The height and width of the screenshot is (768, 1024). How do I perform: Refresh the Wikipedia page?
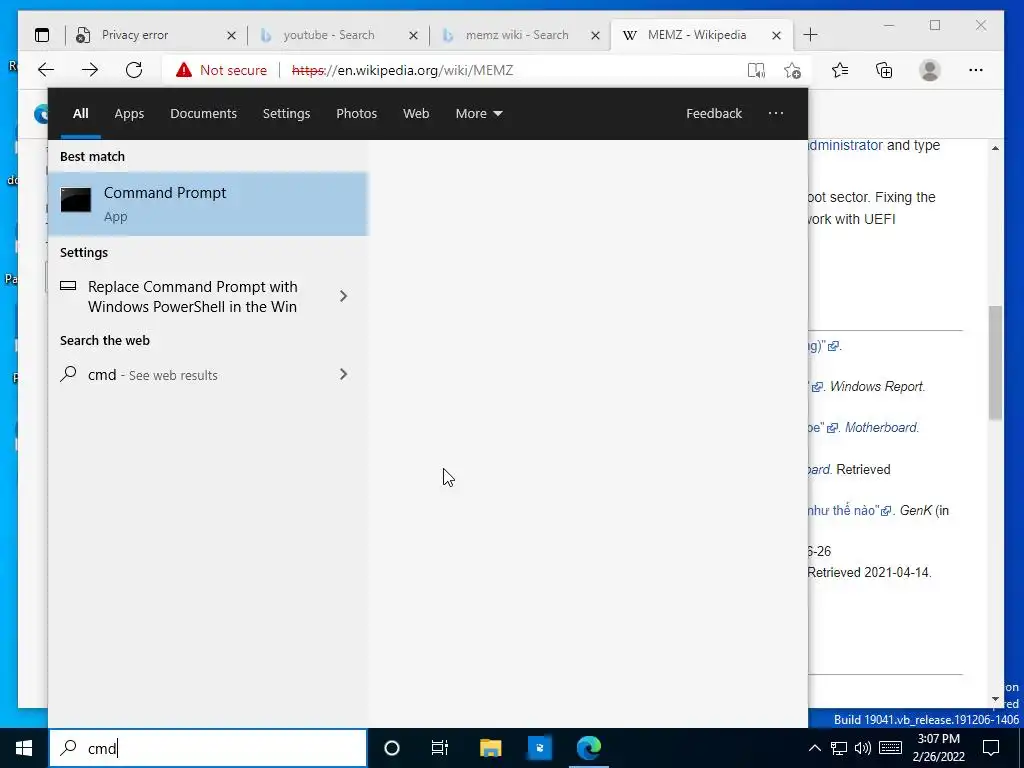134,70
